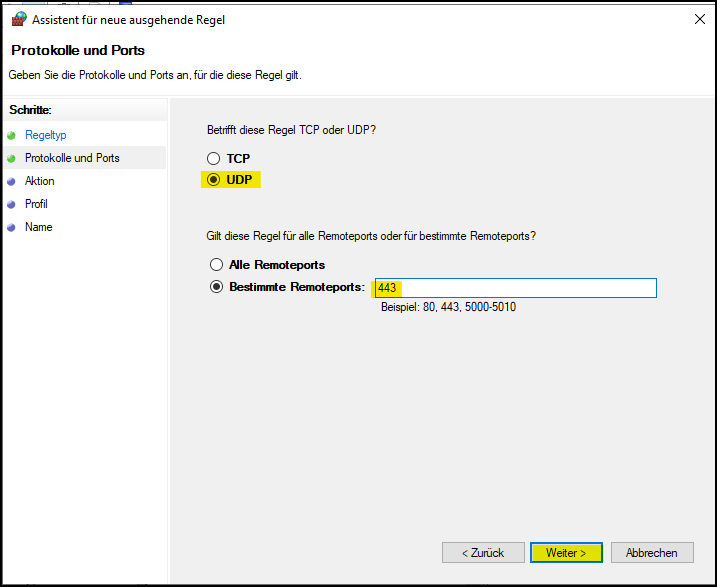This screenshot has height=587, width=717.
Task: Jump to the Aktion step label
Action: pos(40,181)
